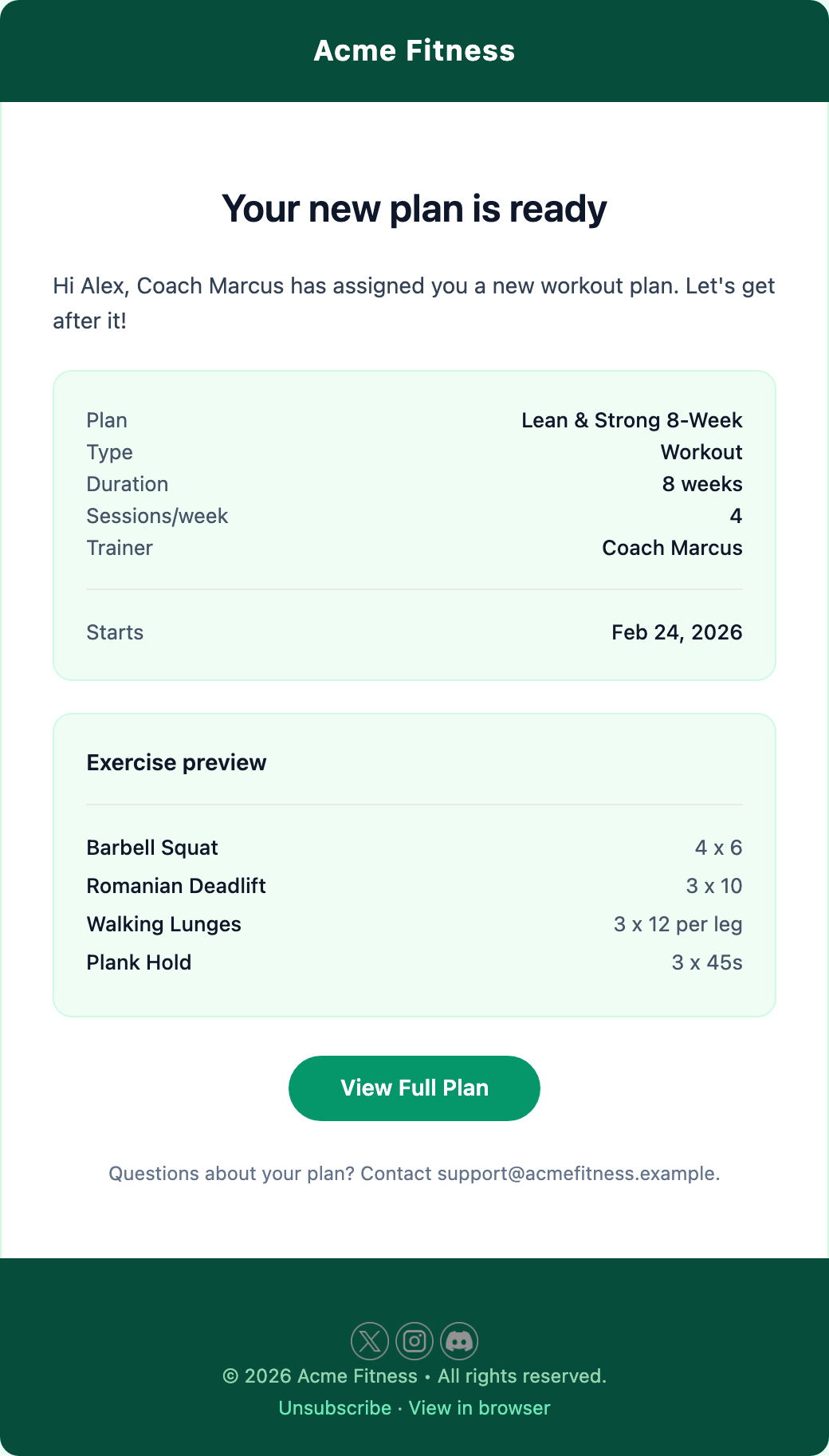Click the support@acmefitness.example email address
829x1456 pixels.
click(x=576, y=1174)
